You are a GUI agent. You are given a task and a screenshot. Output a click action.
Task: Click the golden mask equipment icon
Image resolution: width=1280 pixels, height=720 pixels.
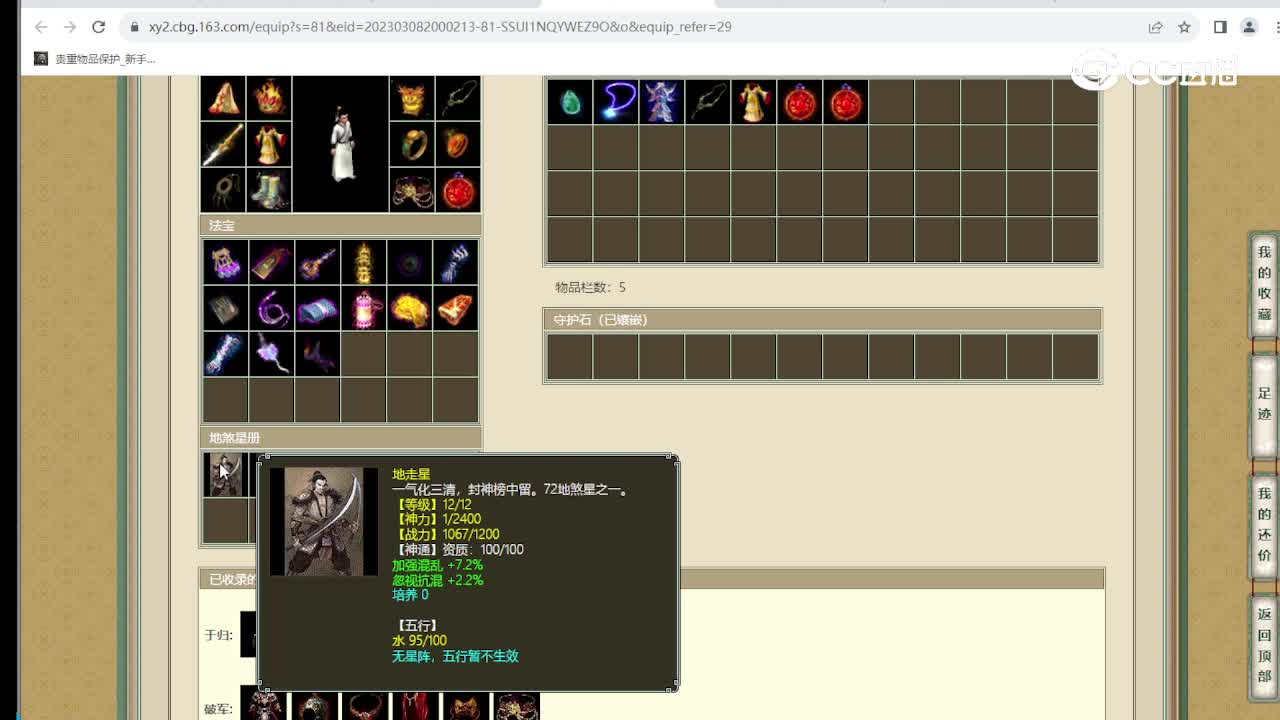[411, 98]
